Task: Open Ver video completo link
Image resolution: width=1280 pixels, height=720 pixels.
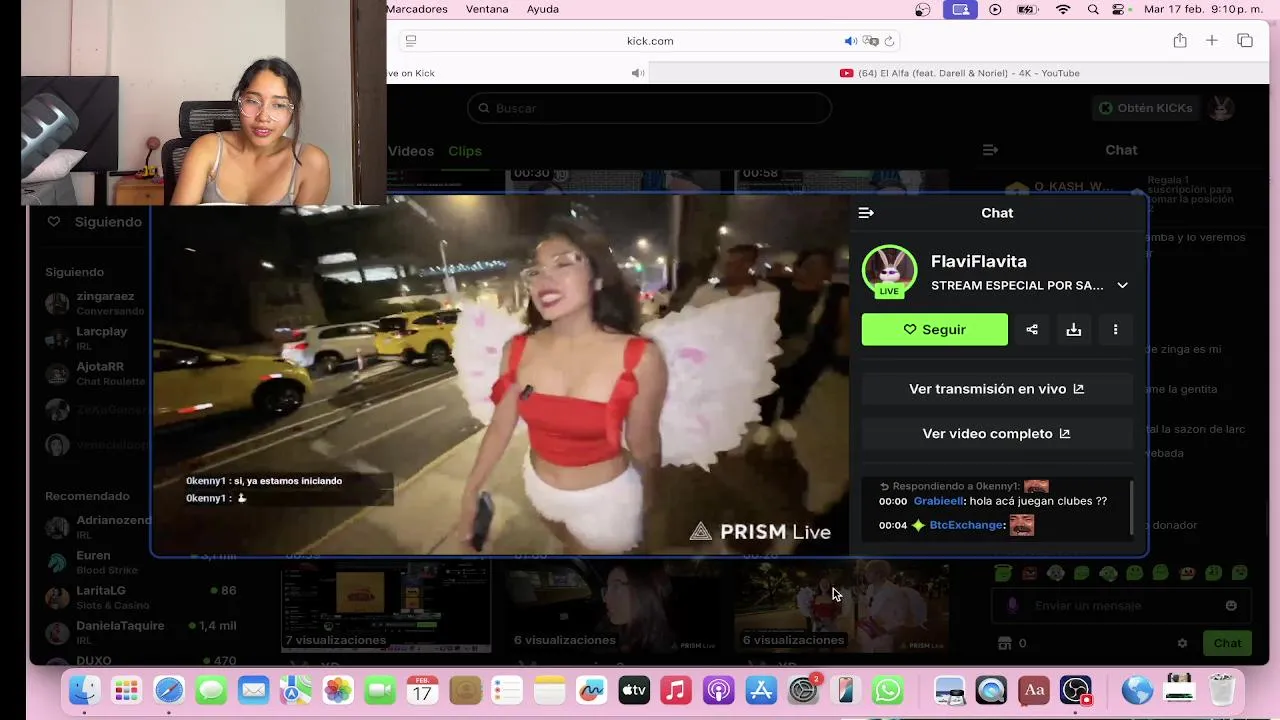Action: pyautogui.click(x=997, y=434)
